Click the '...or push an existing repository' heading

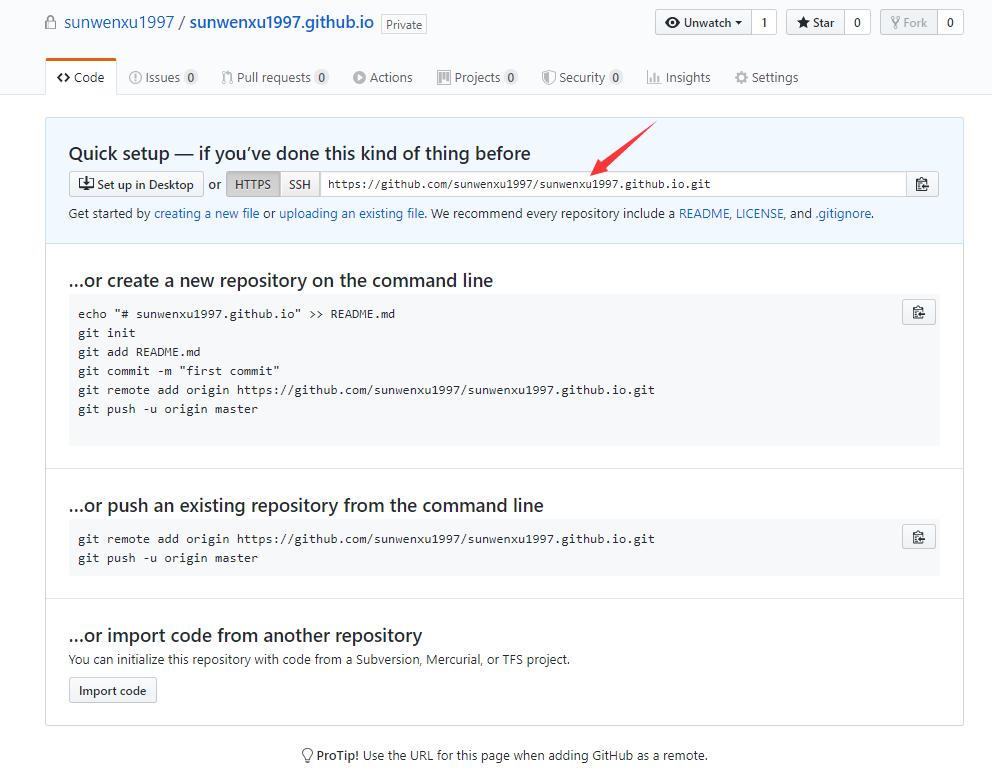[306, 505]
